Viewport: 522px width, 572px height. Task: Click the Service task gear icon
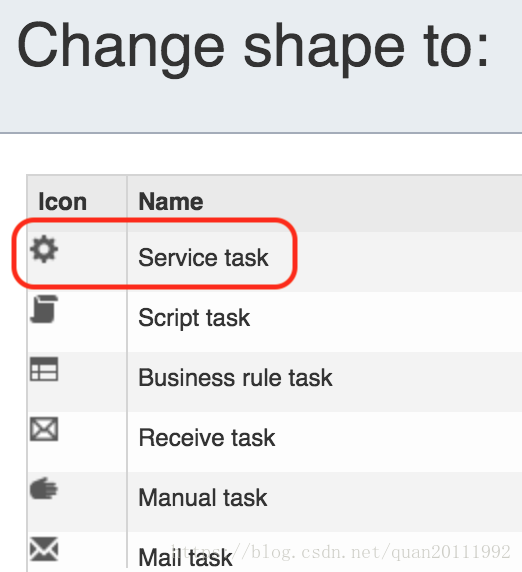[x=44, y=249]
